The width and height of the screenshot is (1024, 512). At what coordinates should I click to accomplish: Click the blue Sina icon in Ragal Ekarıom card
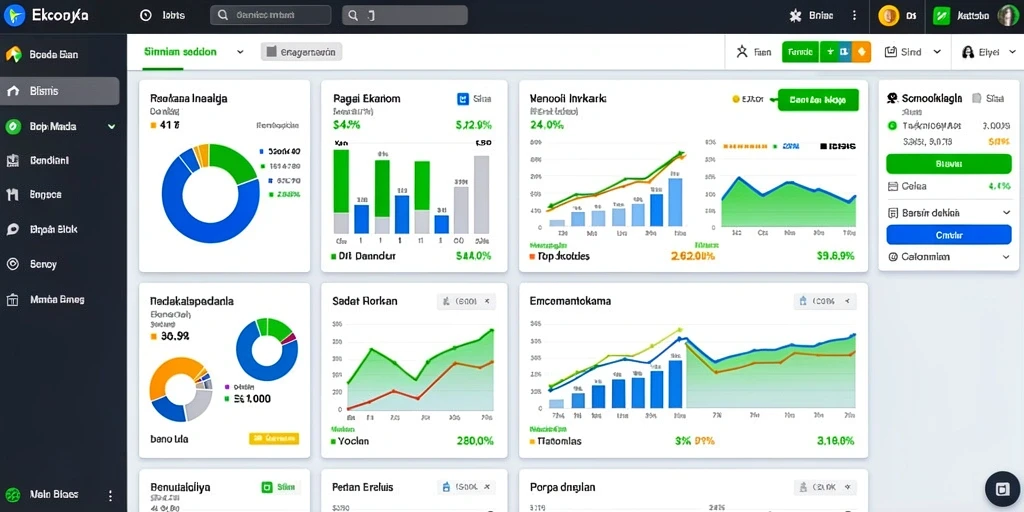click(x=463, y=99)
